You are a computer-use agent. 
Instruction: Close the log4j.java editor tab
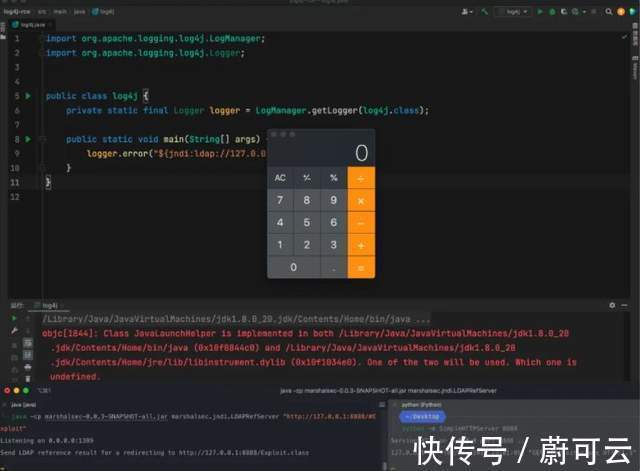pos(50,25)
